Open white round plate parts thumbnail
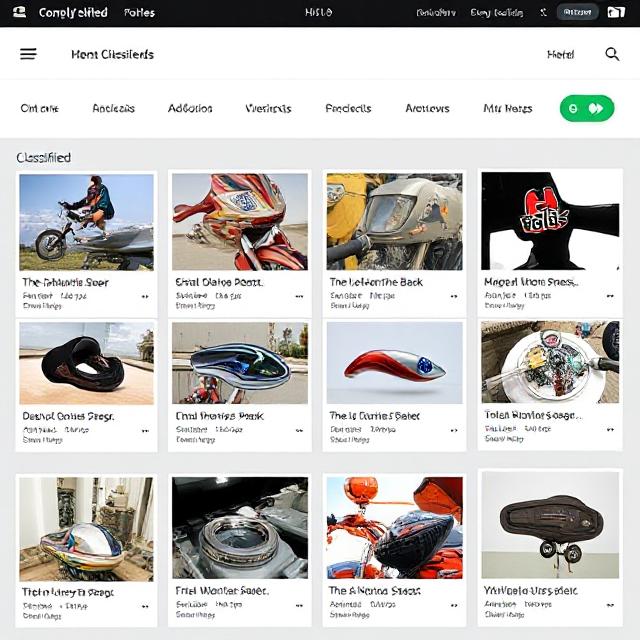640x640 pixels. (550, 362)
